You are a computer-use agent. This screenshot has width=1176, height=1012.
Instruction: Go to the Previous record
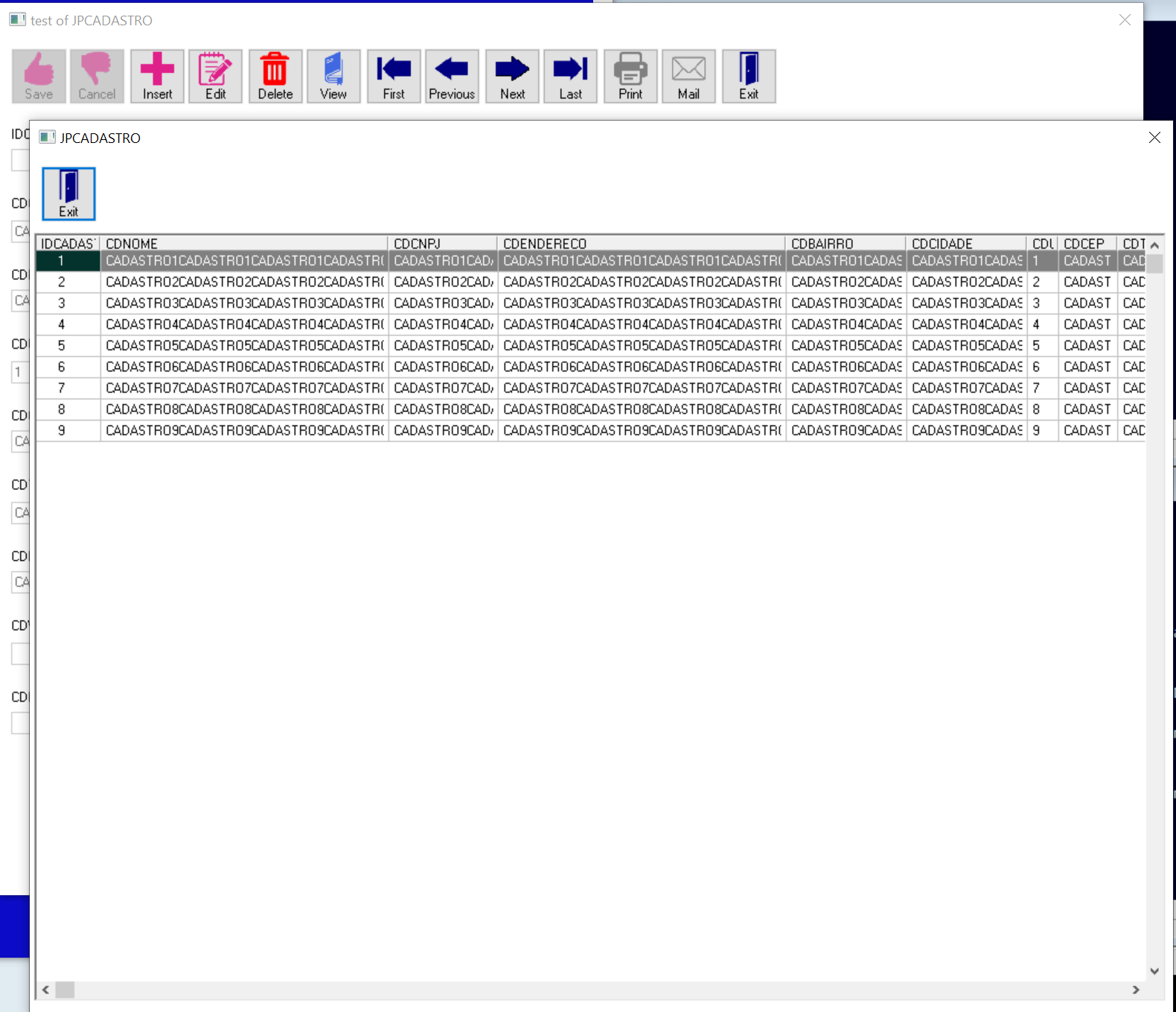tap(452, 76)
